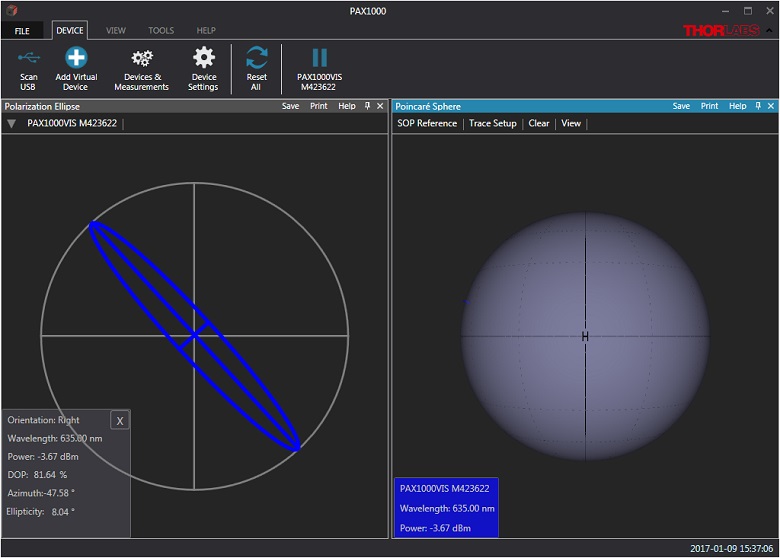
Task: Click the H point on the sphere
Action: [x=585, y=337]
